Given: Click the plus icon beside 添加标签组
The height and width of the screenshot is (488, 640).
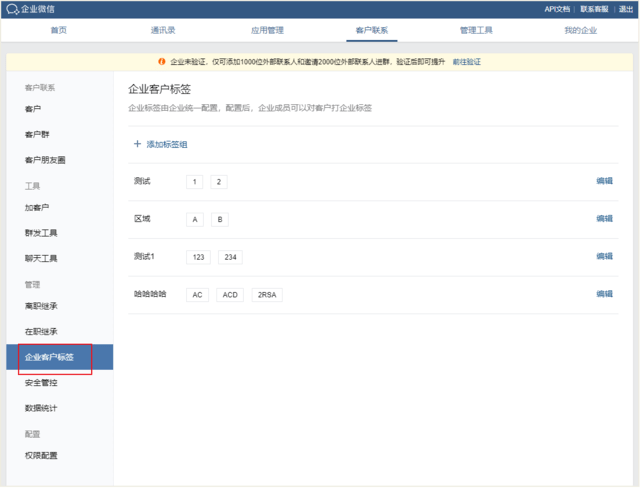Looking at the screenshot, I should (x=137, y=144).
